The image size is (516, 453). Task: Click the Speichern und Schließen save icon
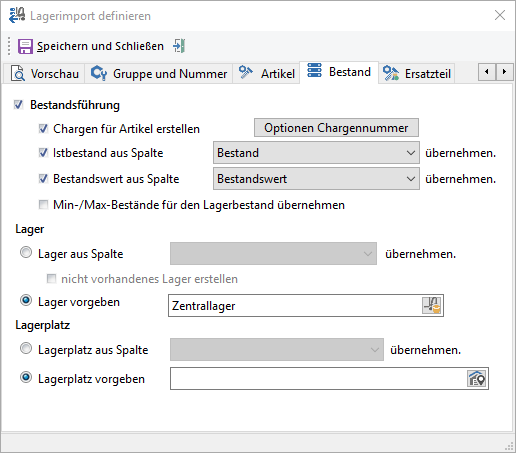coord(25,46)
